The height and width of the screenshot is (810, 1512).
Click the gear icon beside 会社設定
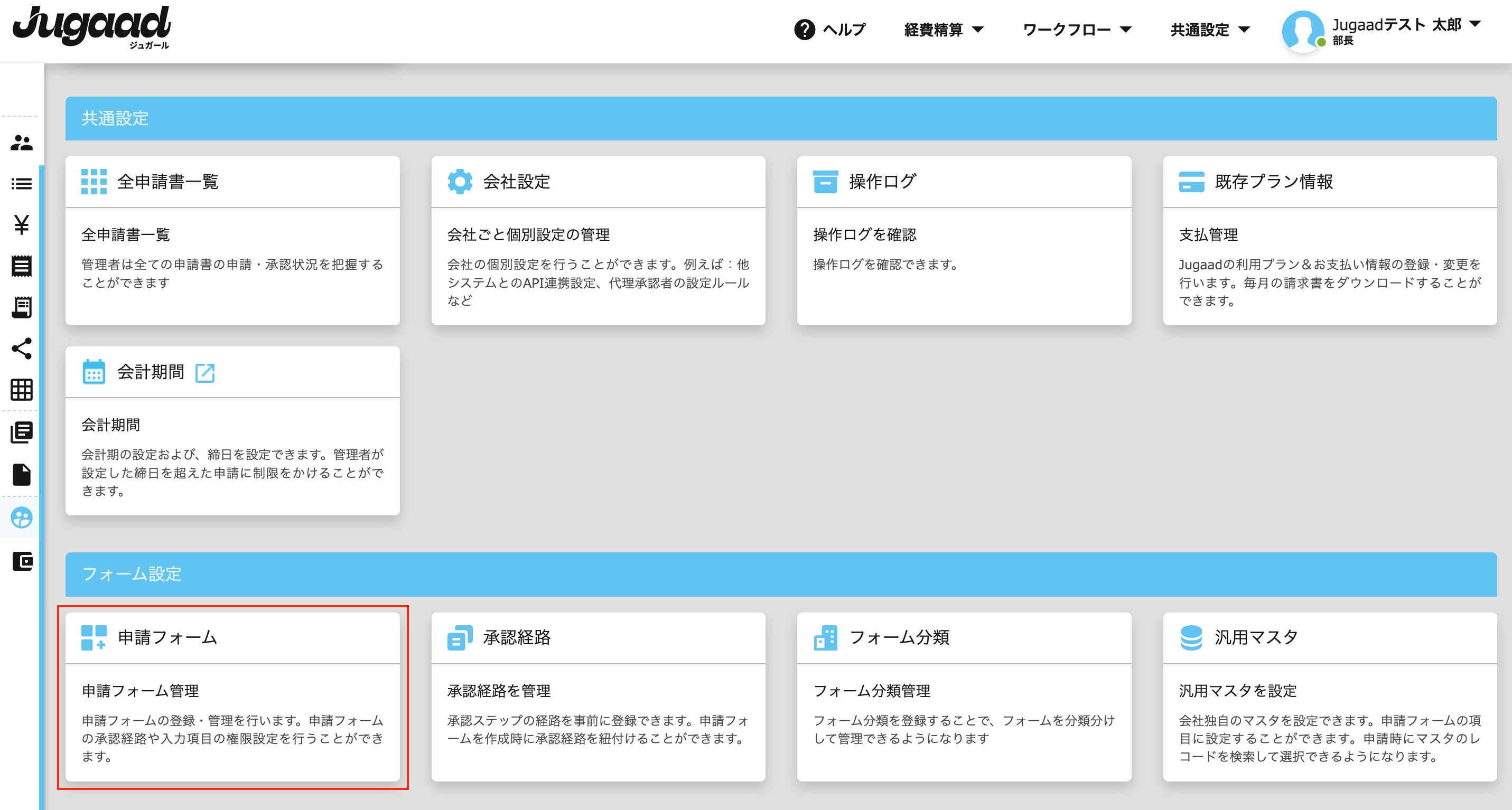click(460, 182)
